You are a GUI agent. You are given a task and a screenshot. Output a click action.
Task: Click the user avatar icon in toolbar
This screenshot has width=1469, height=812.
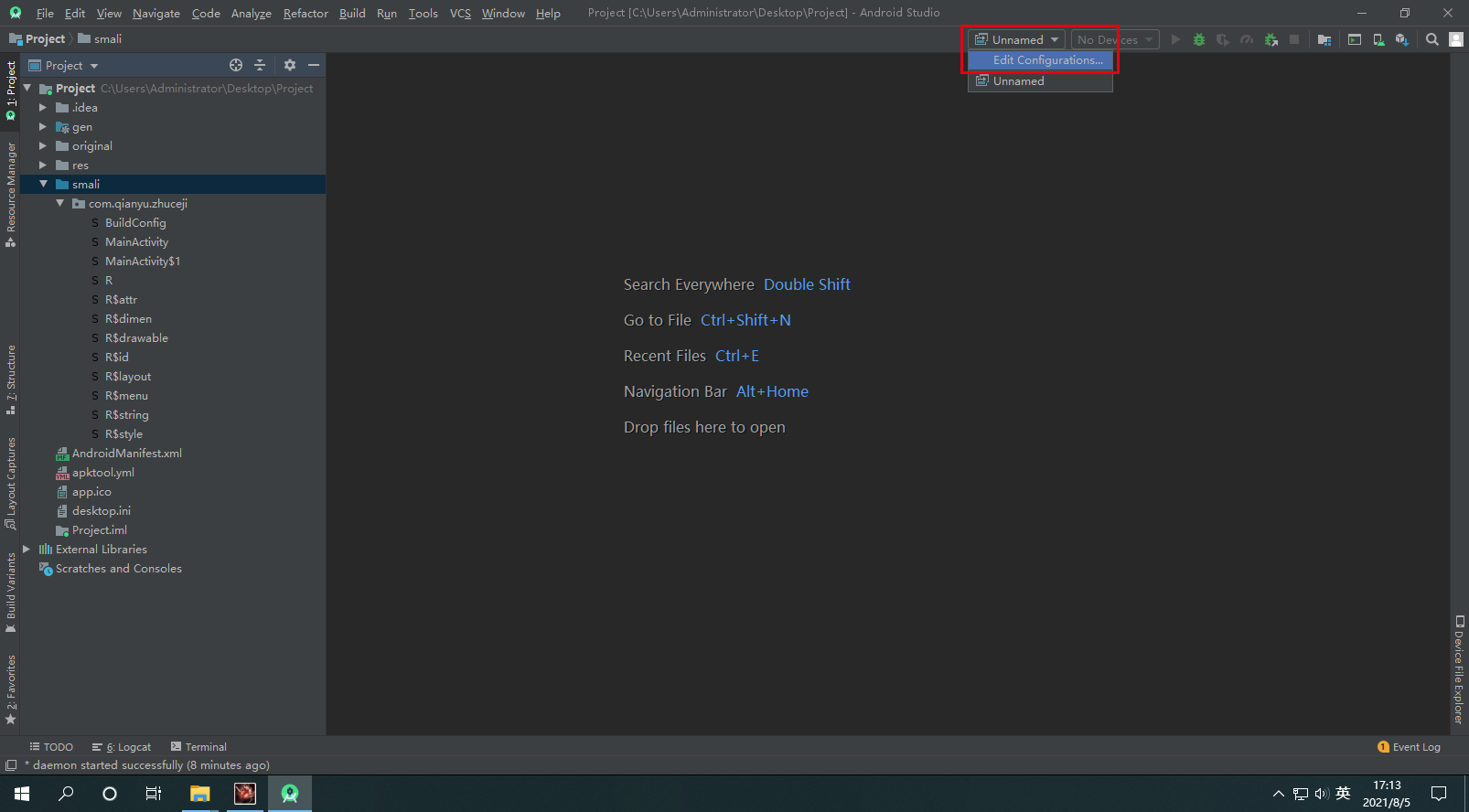[x=1456, y=39]
